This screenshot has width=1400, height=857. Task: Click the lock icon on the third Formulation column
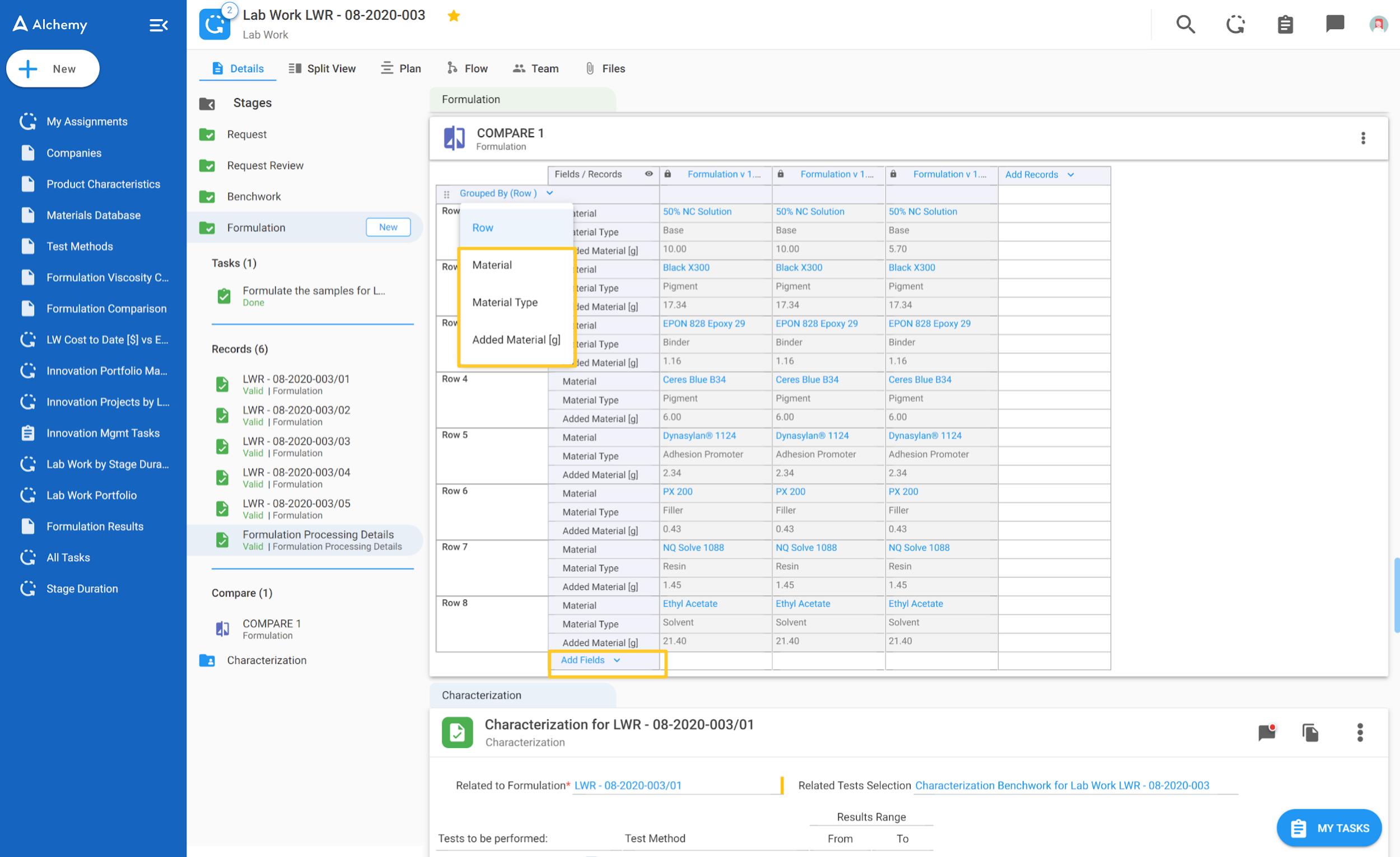pyautogui.click(x=893, y=174)
